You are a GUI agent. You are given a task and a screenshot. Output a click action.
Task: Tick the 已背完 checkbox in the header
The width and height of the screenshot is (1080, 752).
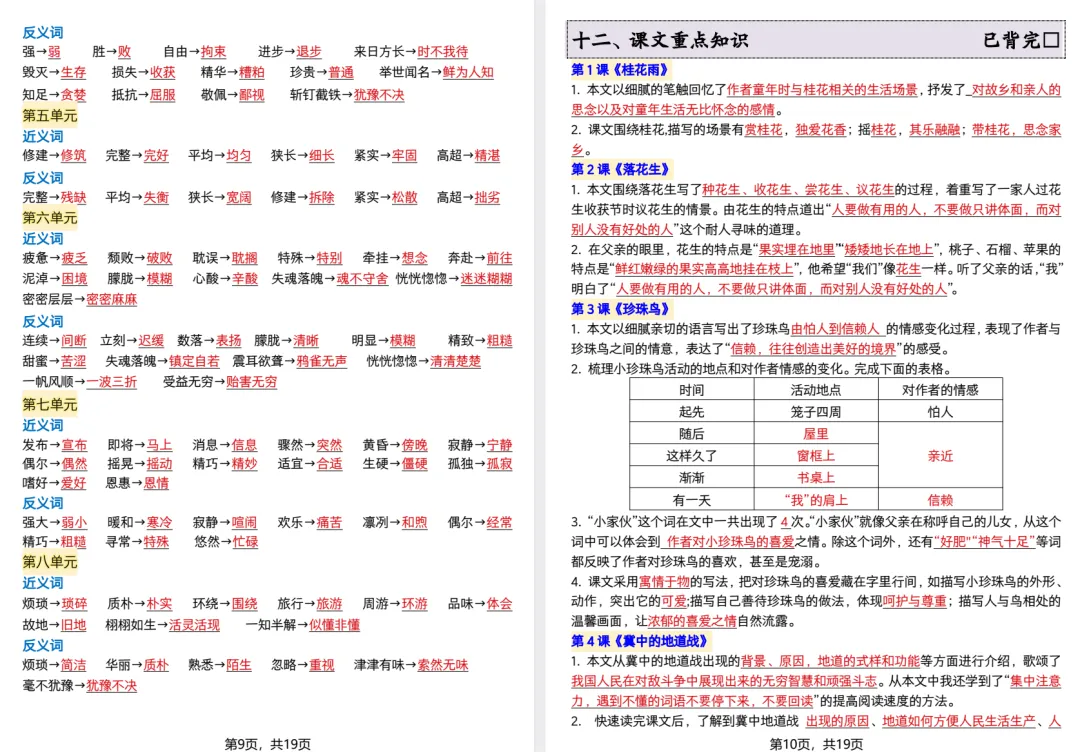click(x=1051, y=40)
